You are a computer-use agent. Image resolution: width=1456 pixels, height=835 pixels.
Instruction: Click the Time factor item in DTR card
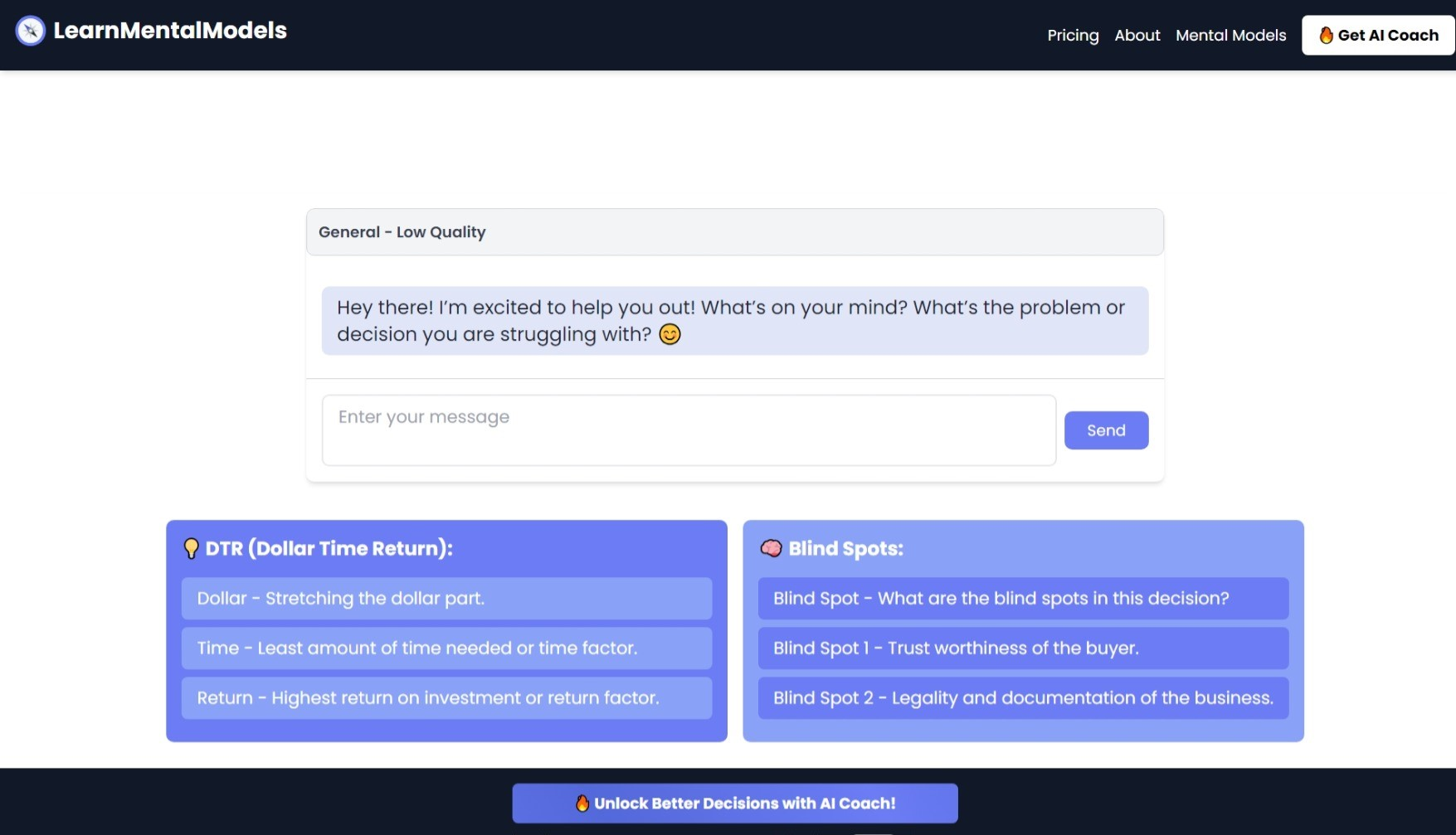pyautogui.click(x=446, y=648)
